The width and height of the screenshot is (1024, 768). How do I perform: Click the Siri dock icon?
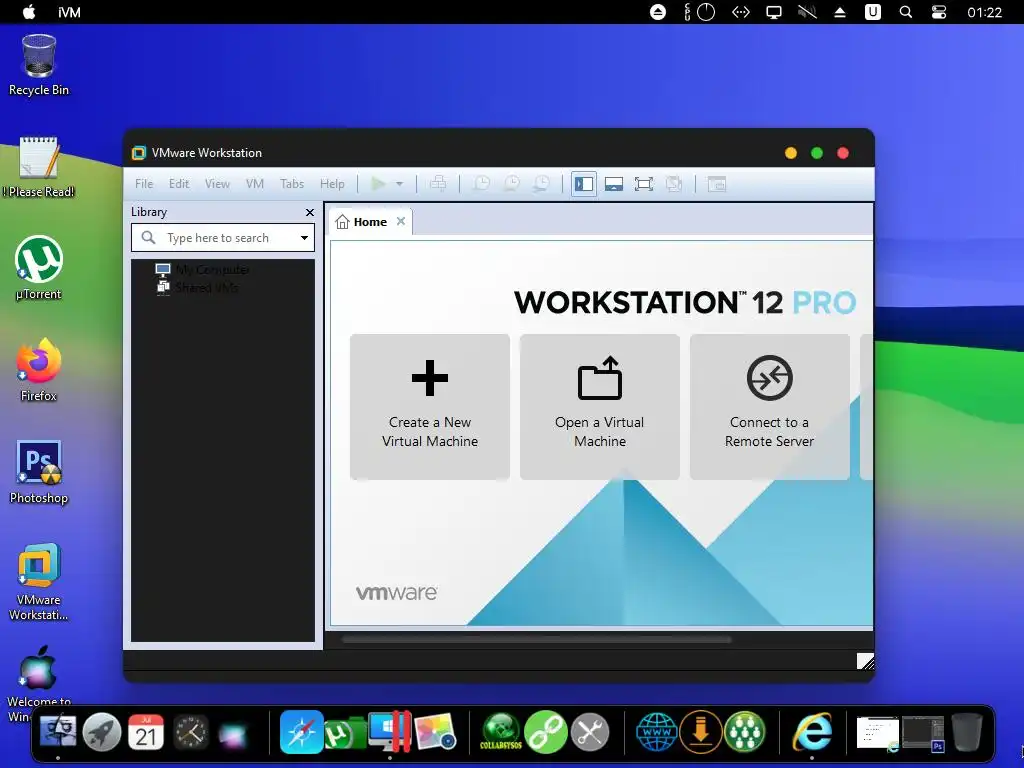[x=232, y=734]
